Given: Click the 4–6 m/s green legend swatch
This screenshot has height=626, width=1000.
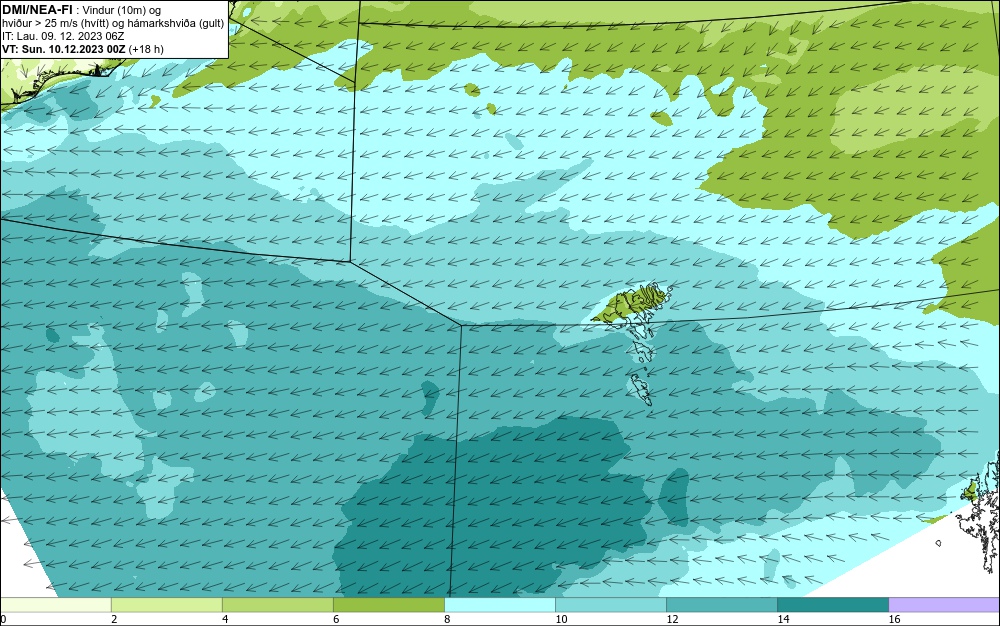Looking at the screenshot, I should [x=277, y=605].
